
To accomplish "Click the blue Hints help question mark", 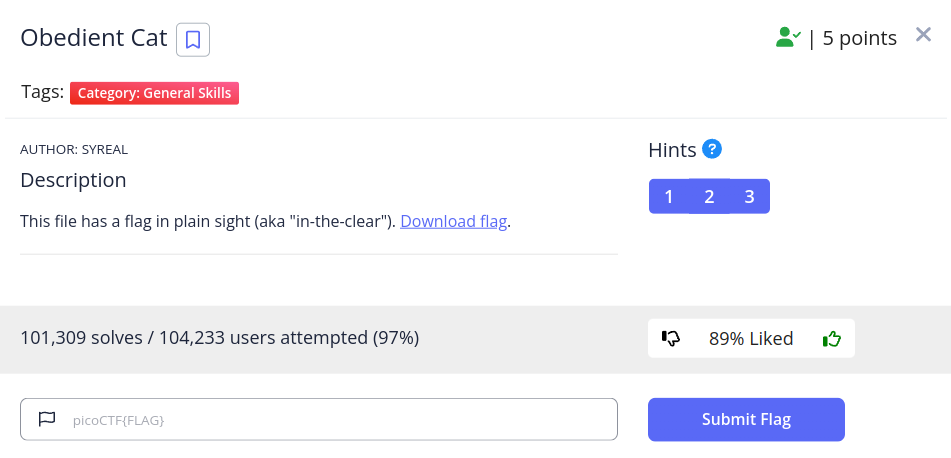I will point(712,149).
